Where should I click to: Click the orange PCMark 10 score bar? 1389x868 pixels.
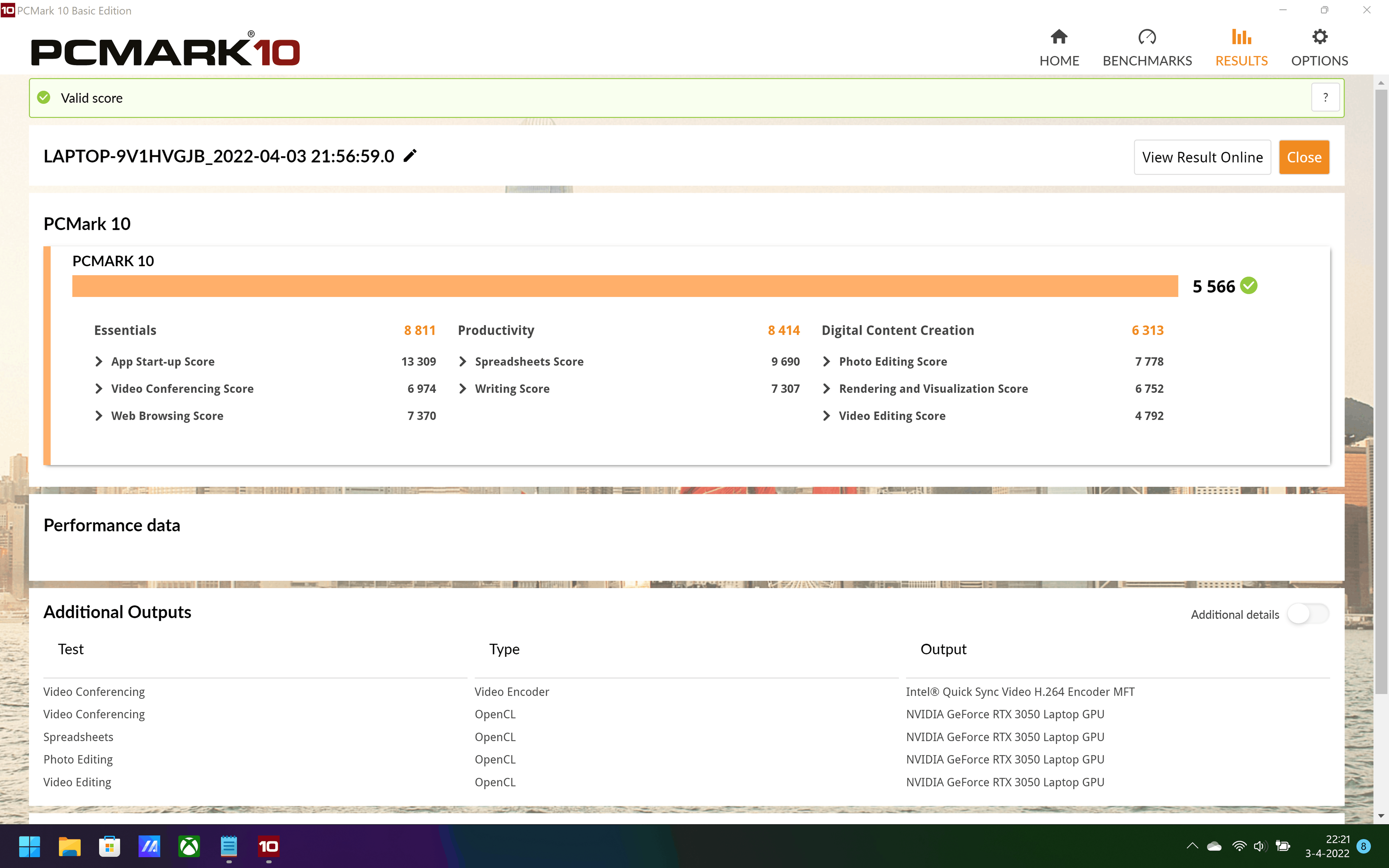click(625, 286)
